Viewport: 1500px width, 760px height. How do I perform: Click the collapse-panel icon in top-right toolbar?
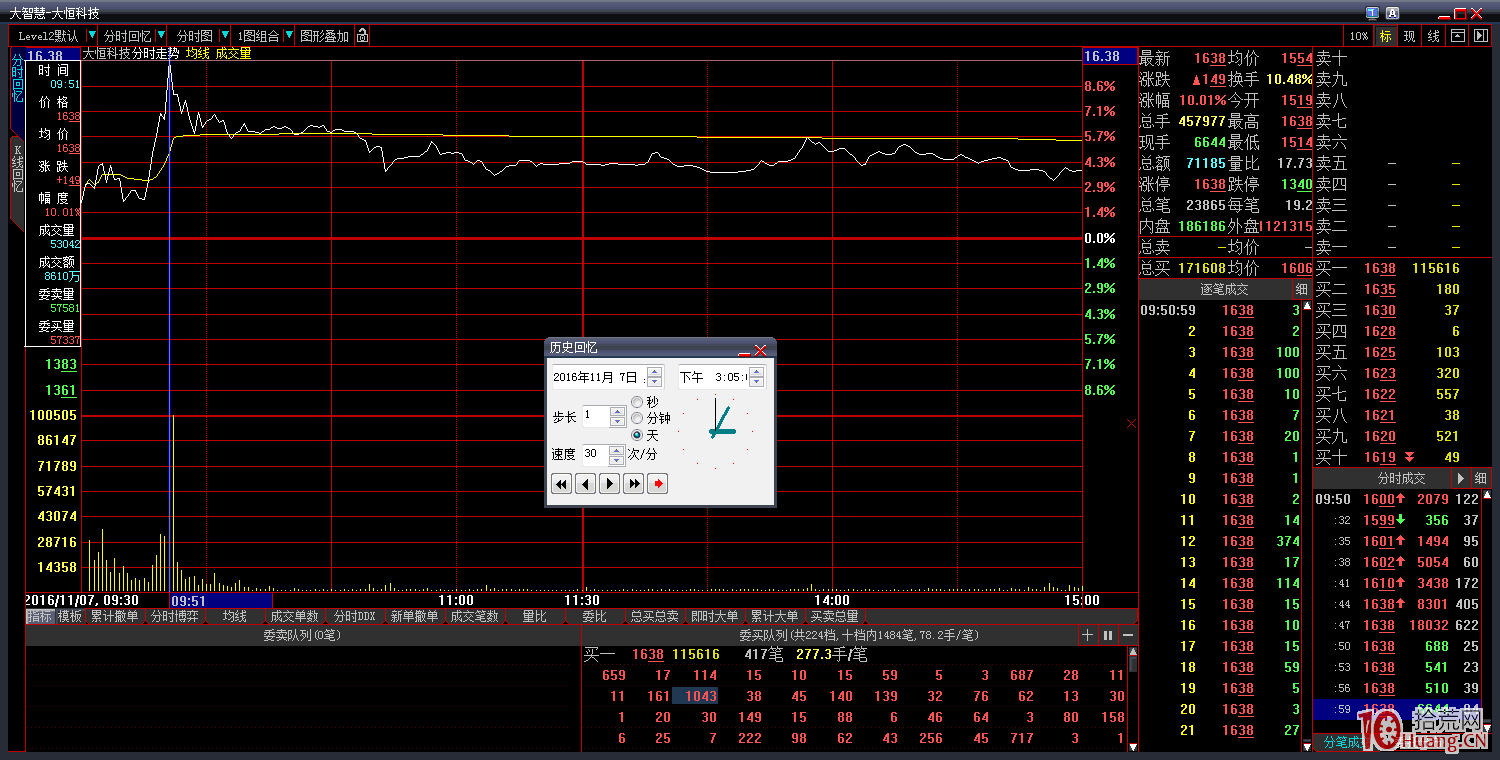click(1458, 36)
